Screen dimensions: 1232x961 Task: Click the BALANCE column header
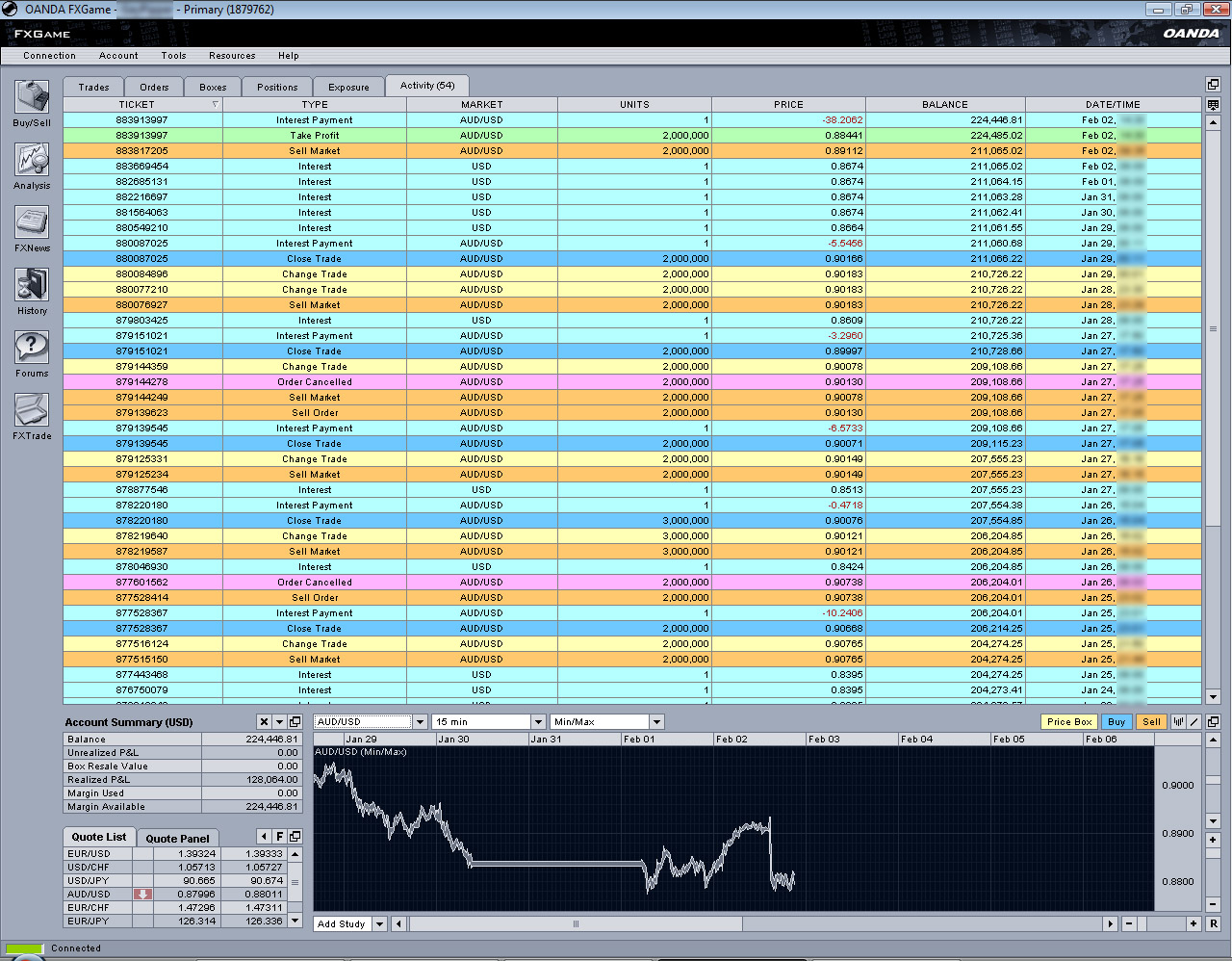(x=945, y=104)
